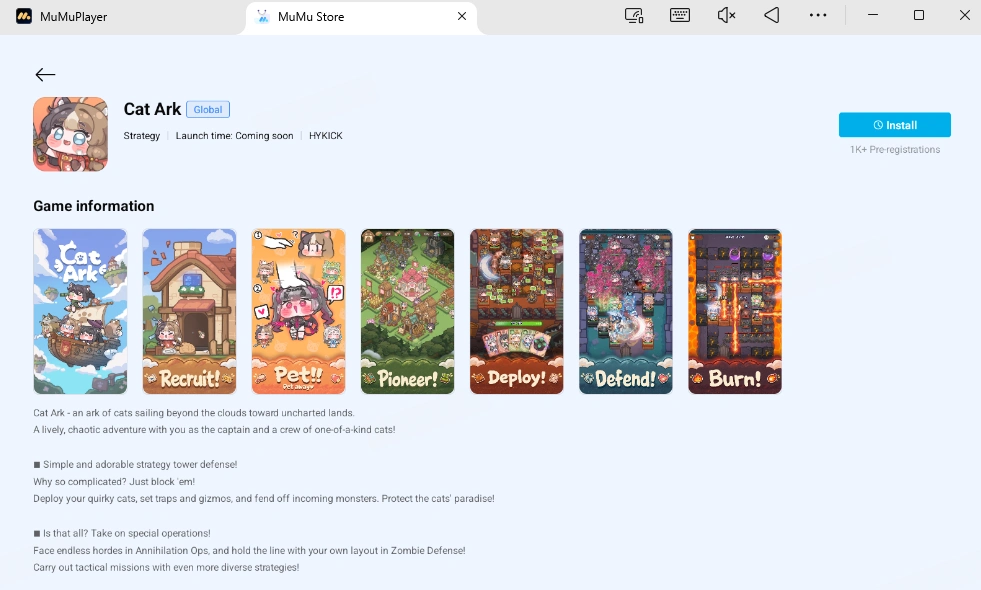Image resolution: width=981 pixels, height=590 pixels.
Task: Close the MuMu Store tab
Action: click(x=462, y=16)
